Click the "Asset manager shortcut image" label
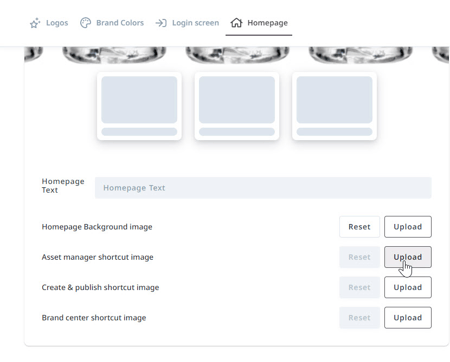 98,257
